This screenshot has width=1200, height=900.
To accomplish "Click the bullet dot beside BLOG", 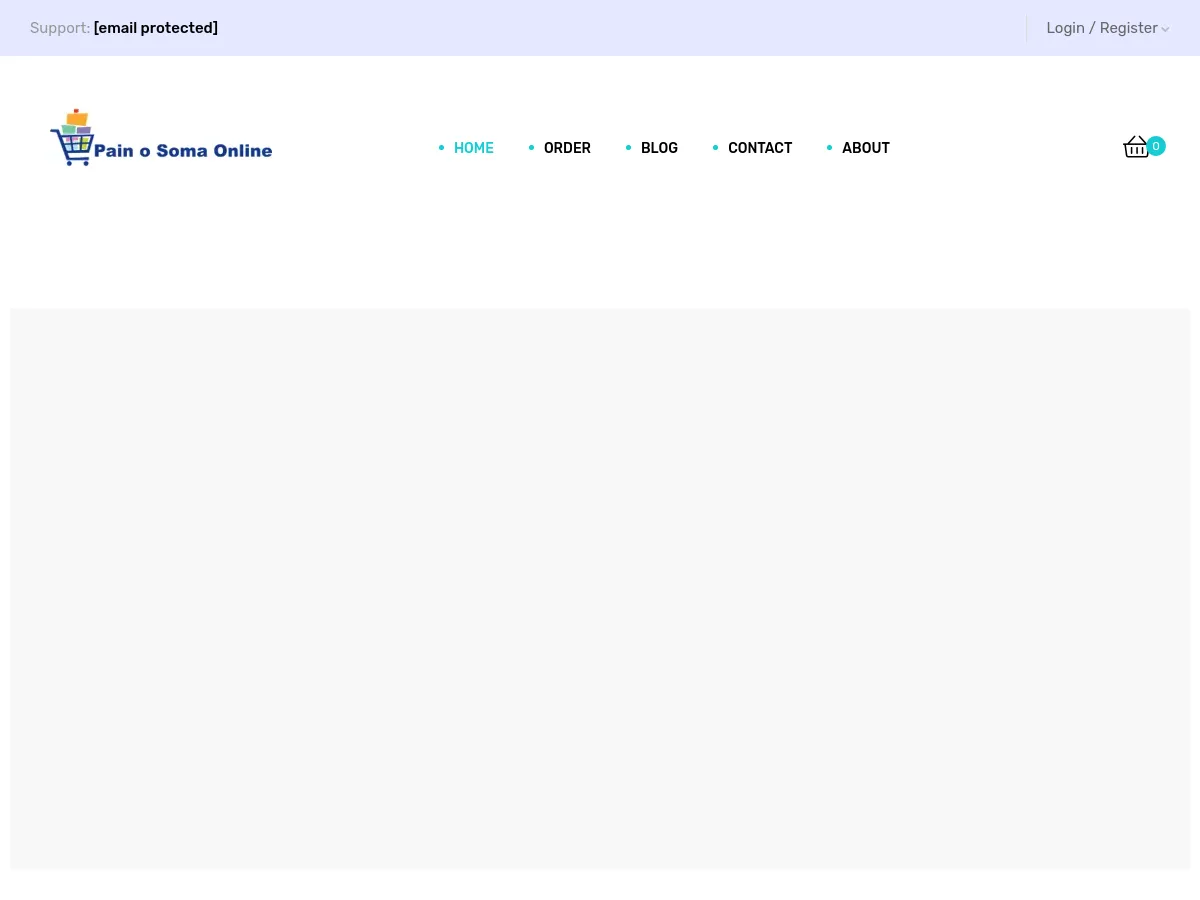I will click(x=628, y=147).
